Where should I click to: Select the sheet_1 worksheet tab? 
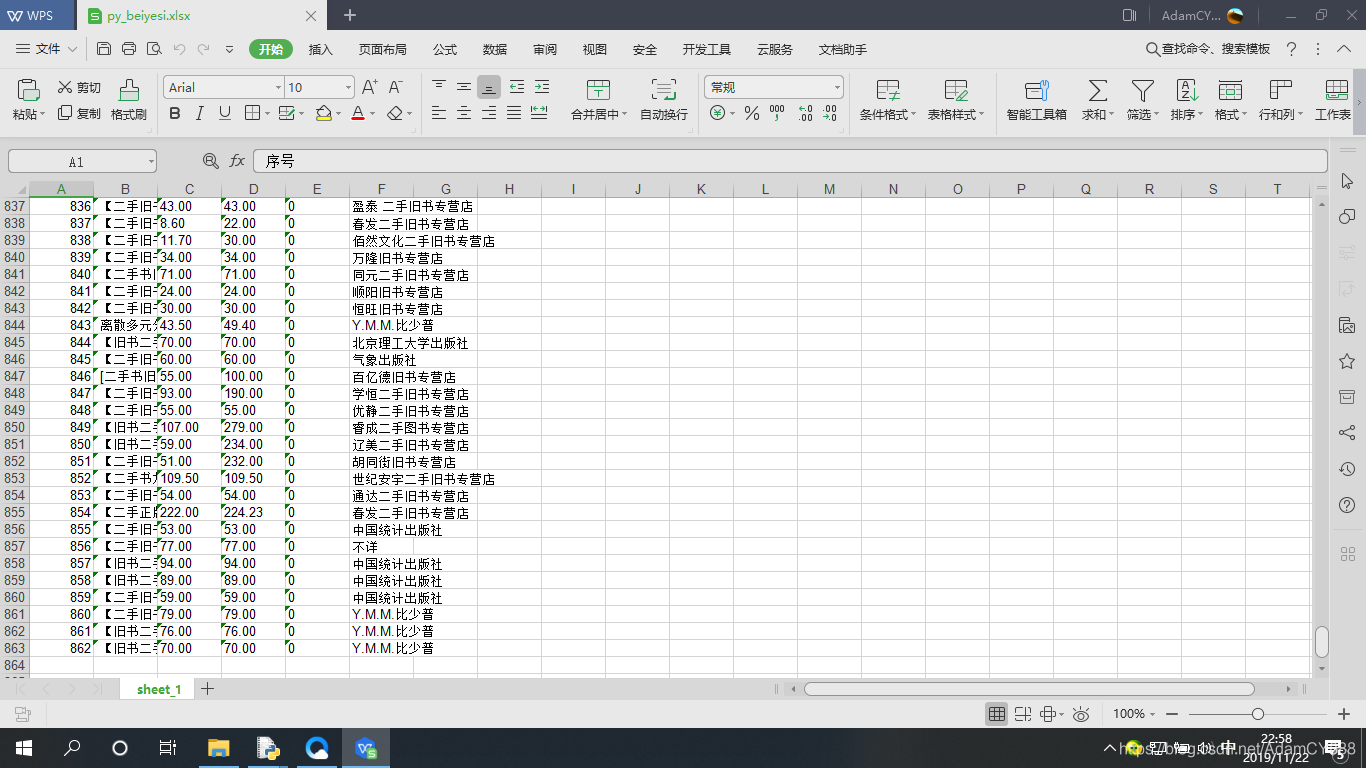tap(159, 689)
